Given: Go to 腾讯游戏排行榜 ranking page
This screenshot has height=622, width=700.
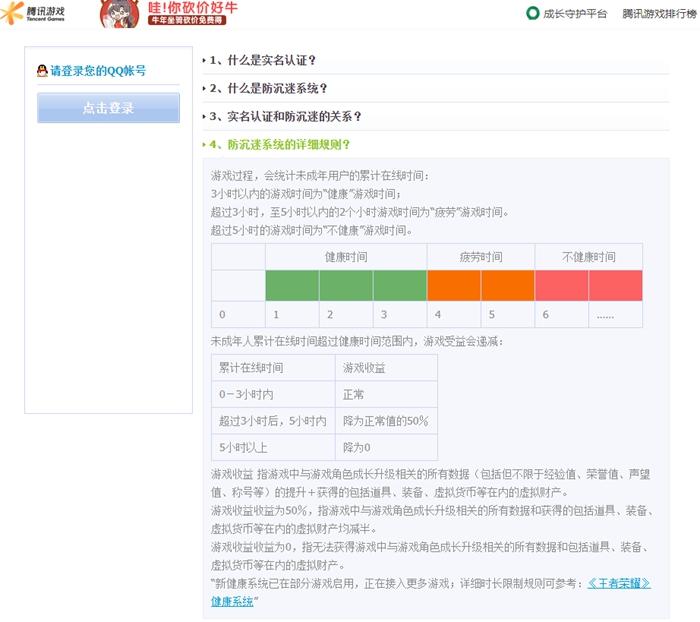Looking at the screenshot, I should tap(658, 14).
